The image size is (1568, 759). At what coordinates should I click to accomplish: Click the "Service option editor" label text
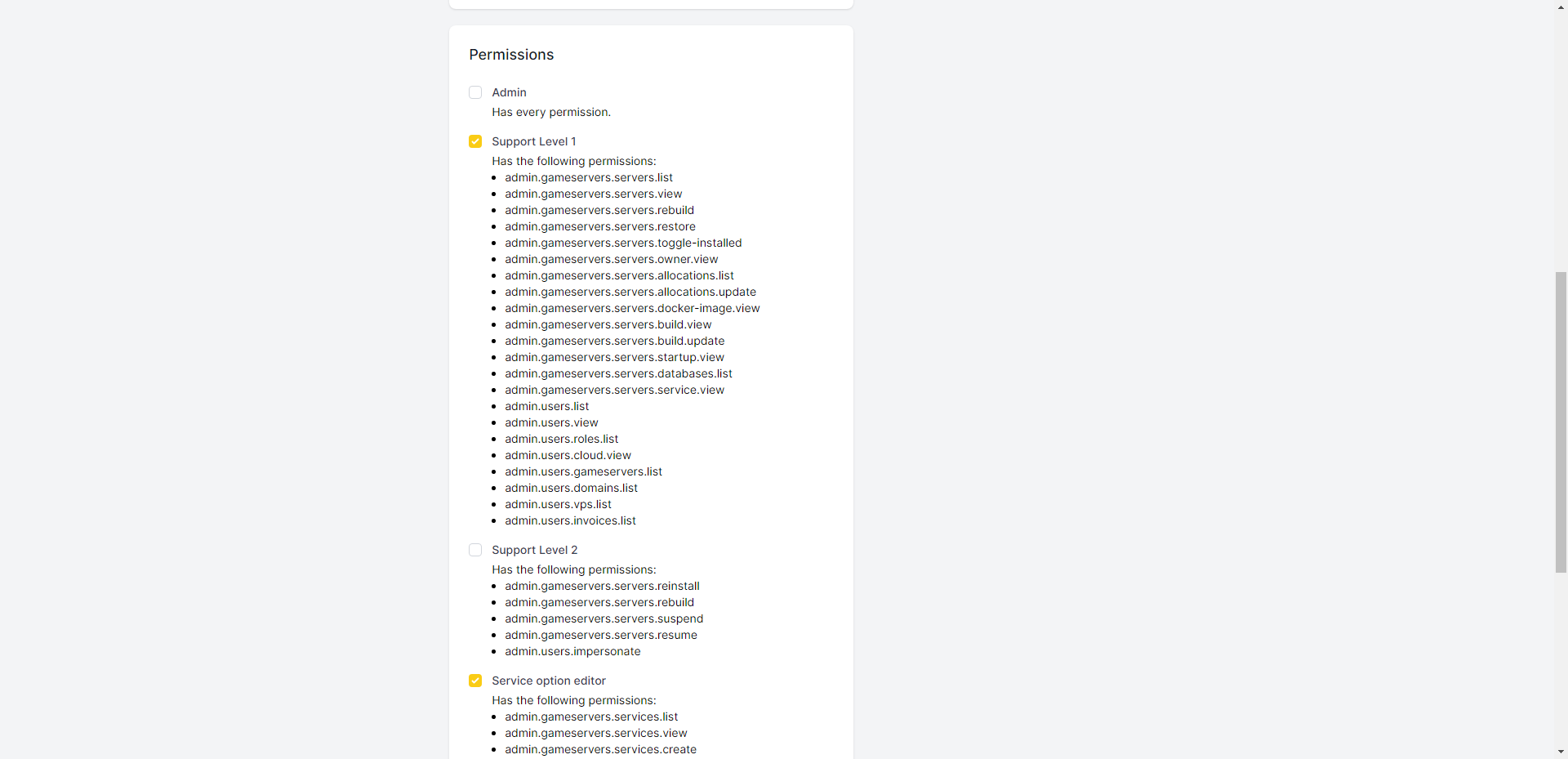[x=549, y=681]
